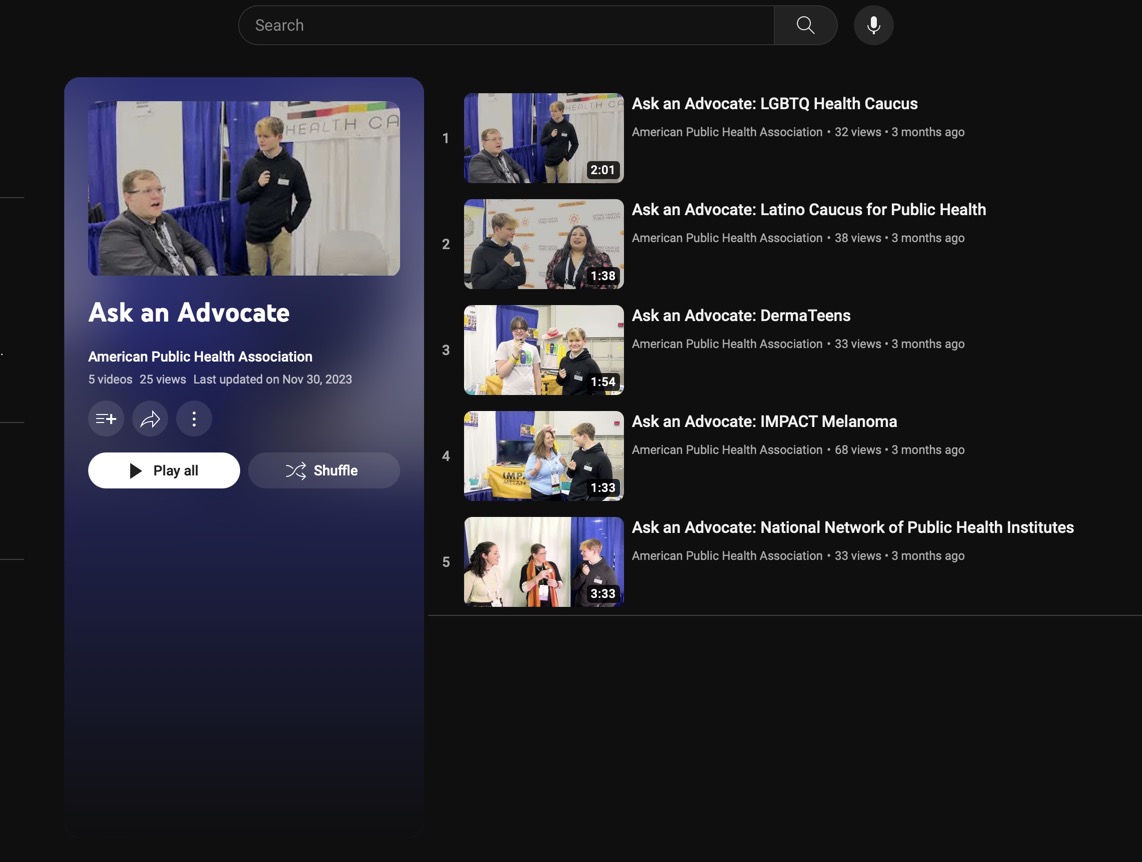Save playlist to library icon
The image size is (1142, 862).
click(x=106, y=419)
